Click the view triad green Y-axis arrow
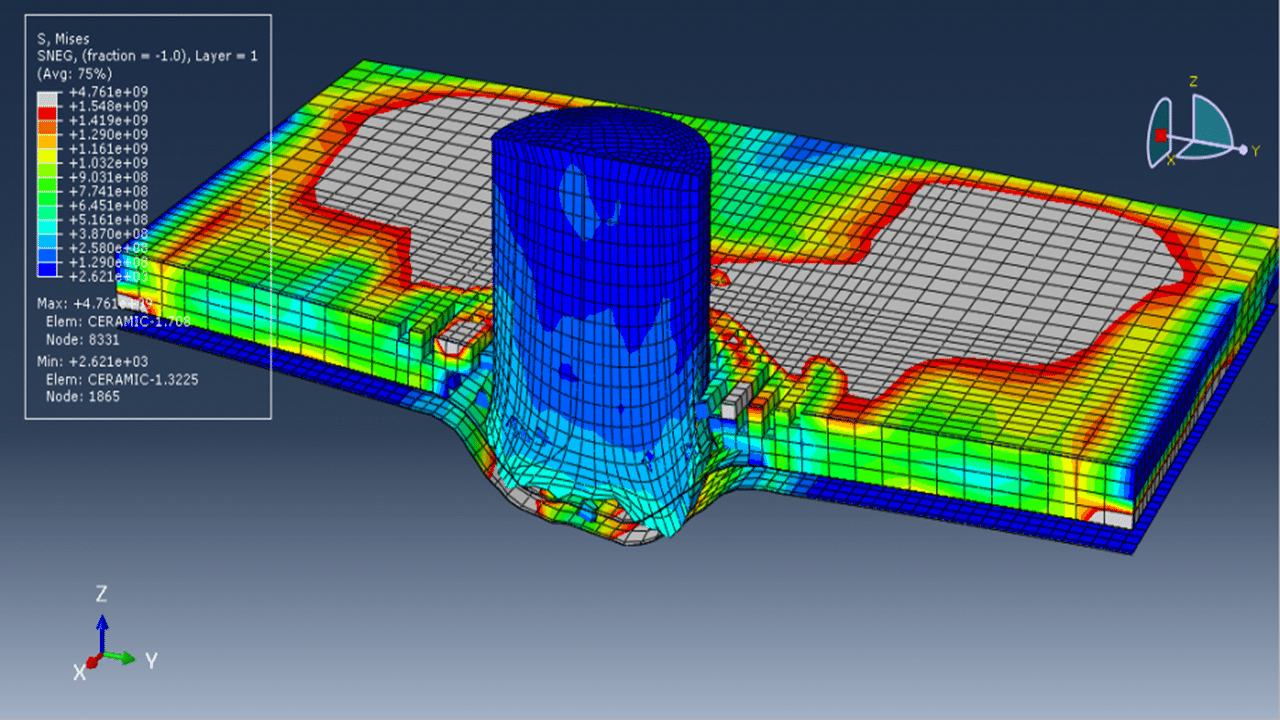The height and width of the screenshot is (720, 1280). coord(121,658)
